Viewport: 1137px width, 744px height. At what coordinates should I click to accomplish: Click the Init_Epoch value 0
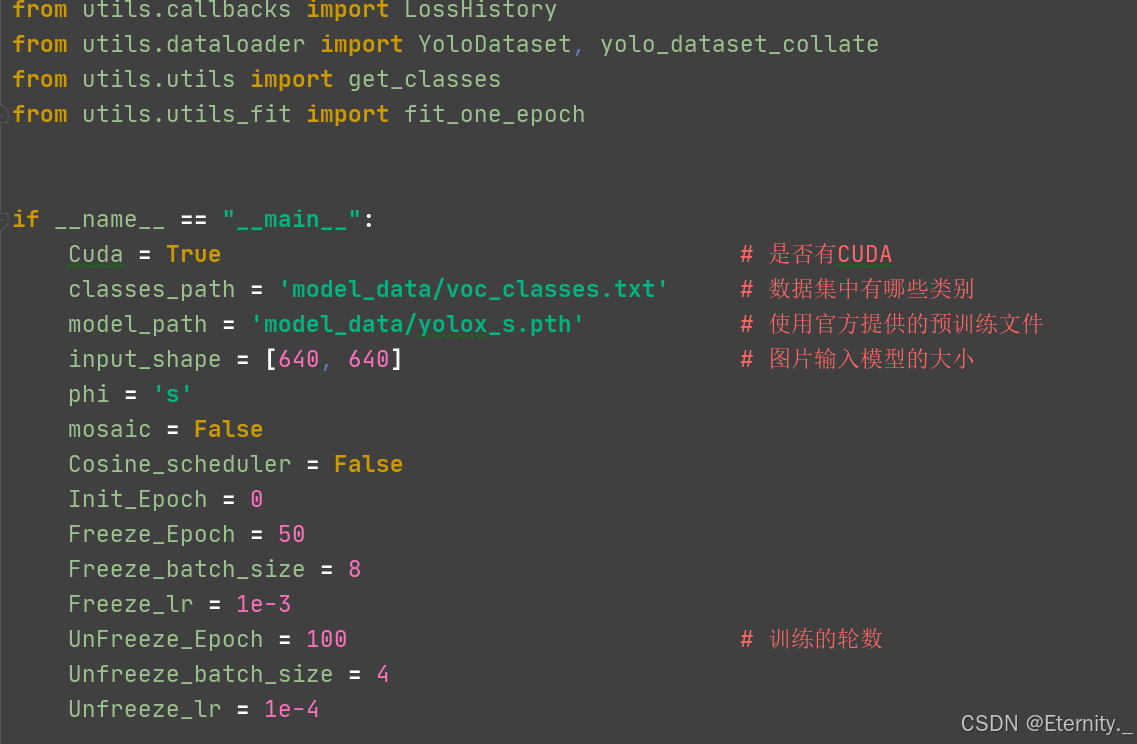257,499
